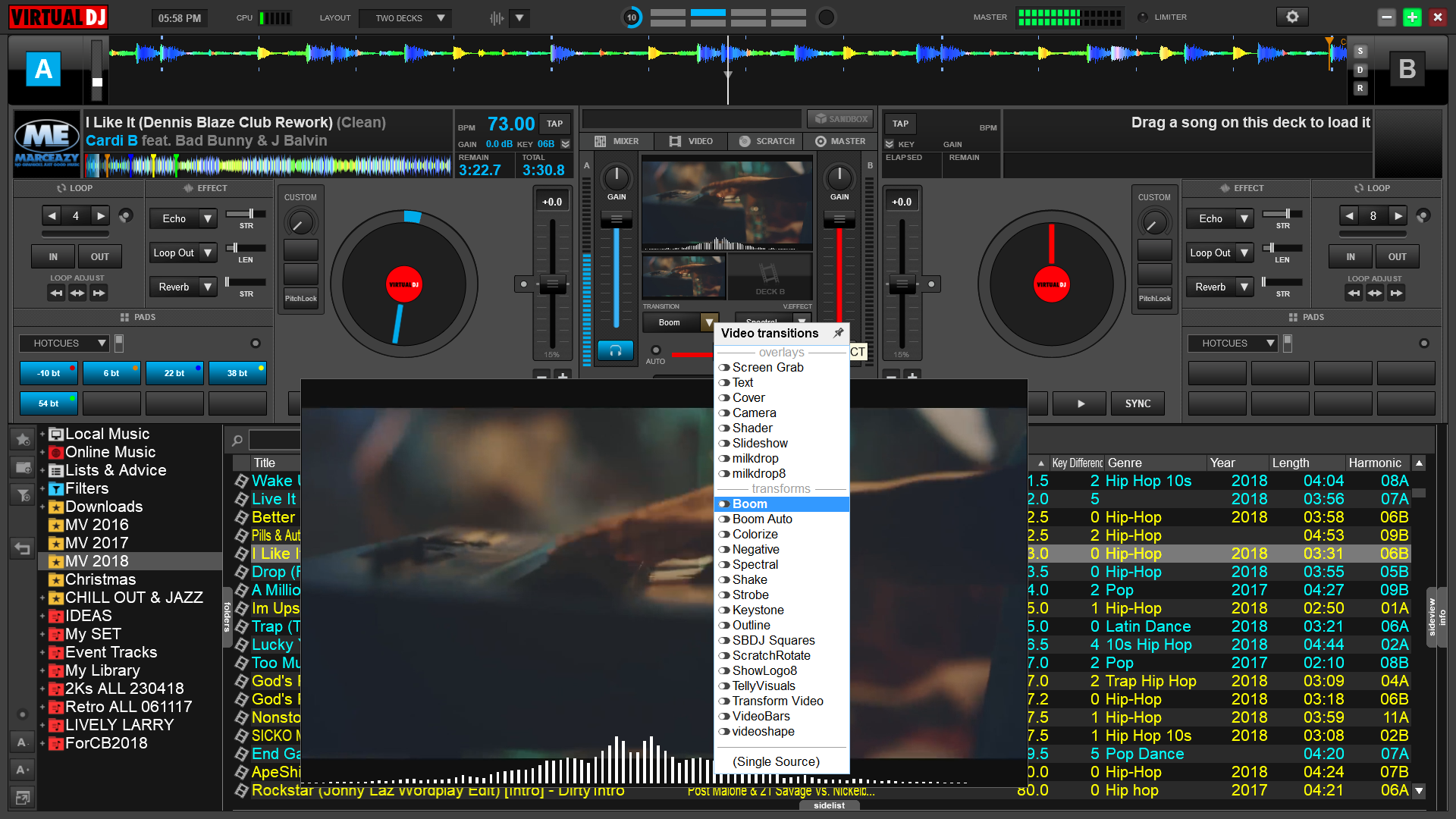This screenshot has height=819, width=1456.
Task: Click the round record button in the top bar
Action: click(x=827, y=17)
